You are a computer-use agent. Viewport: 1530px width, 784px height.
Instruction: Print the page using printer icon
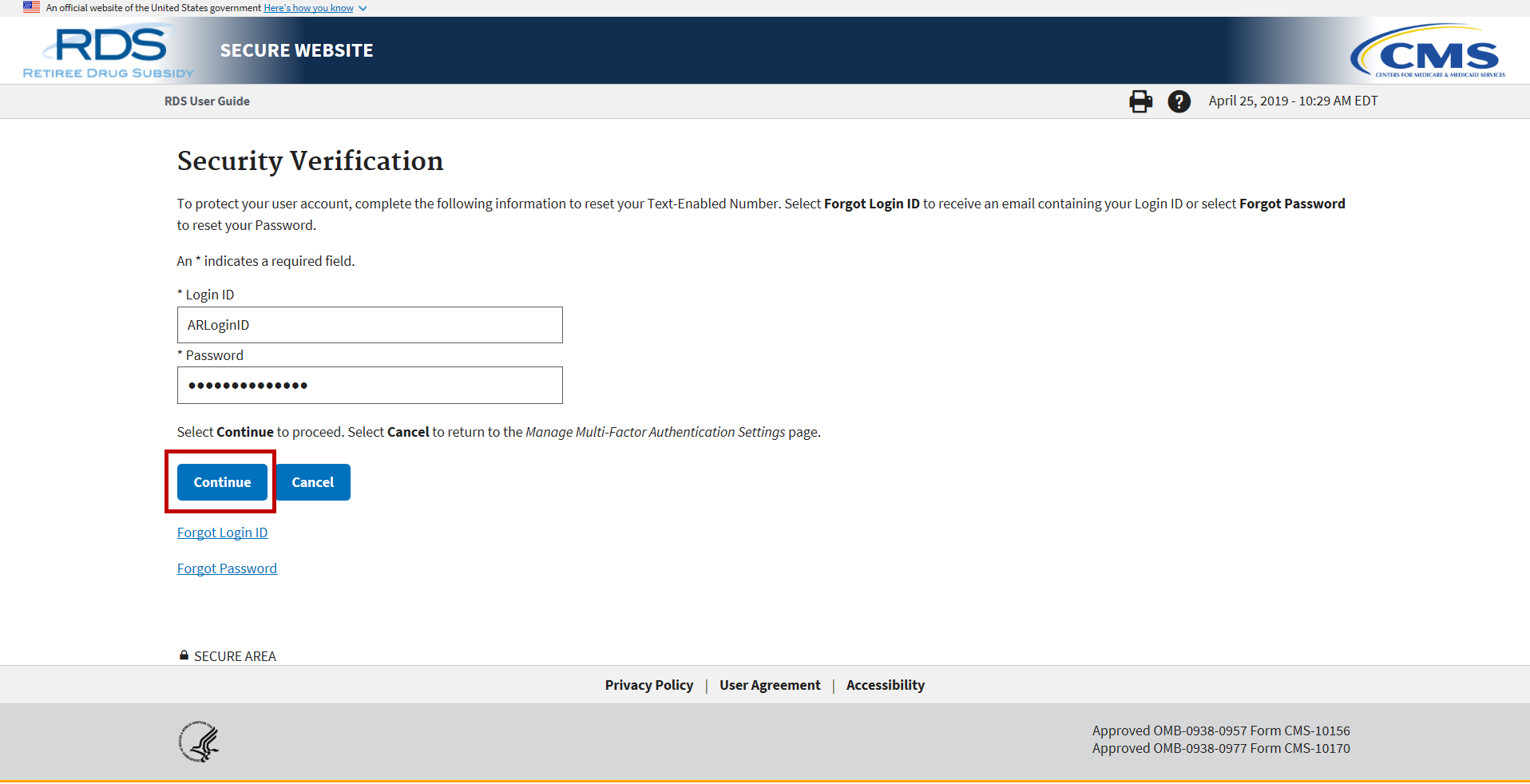[x=1140, y=101]
